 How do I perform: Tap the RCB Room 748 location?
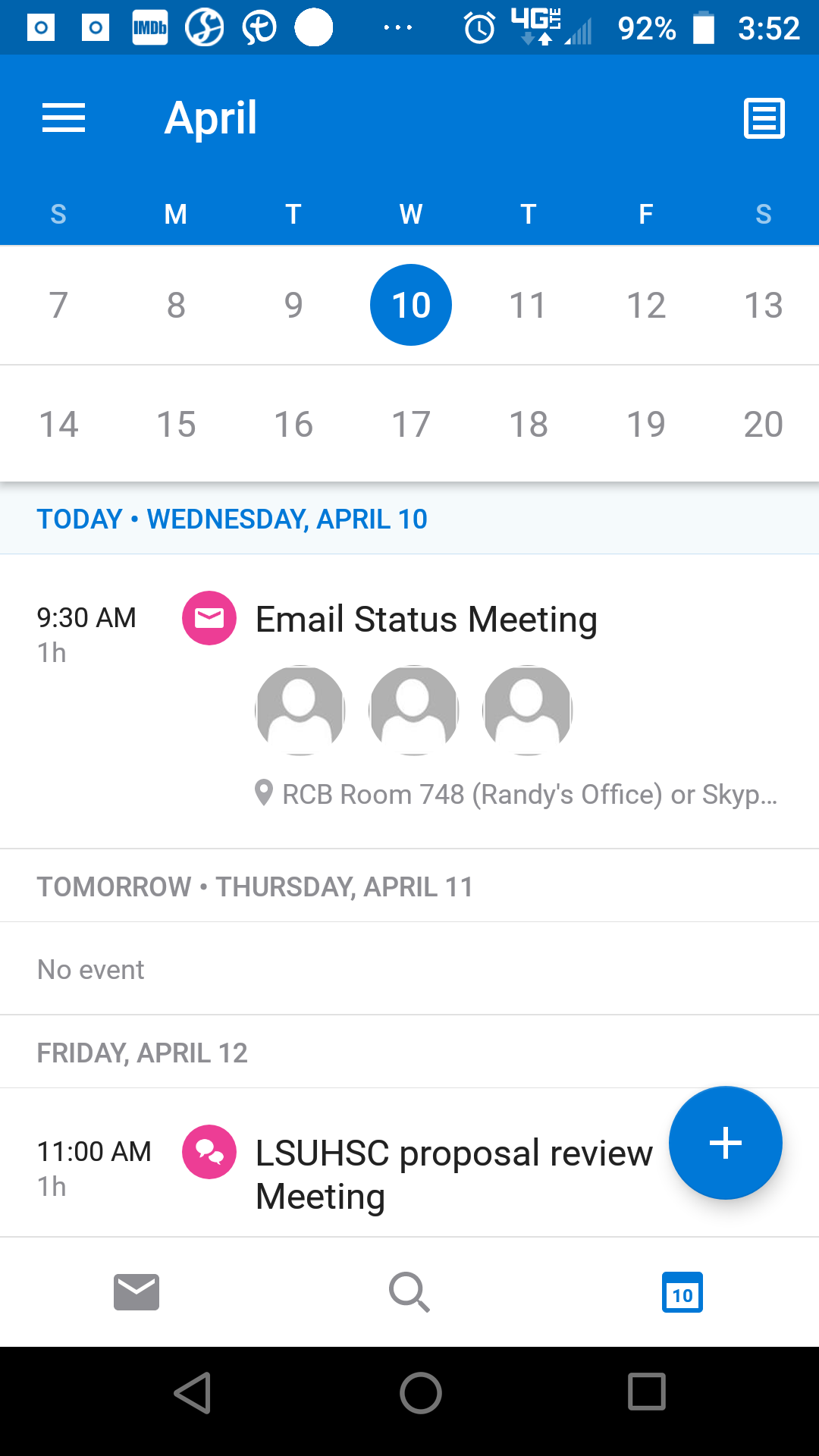point(528,794)
